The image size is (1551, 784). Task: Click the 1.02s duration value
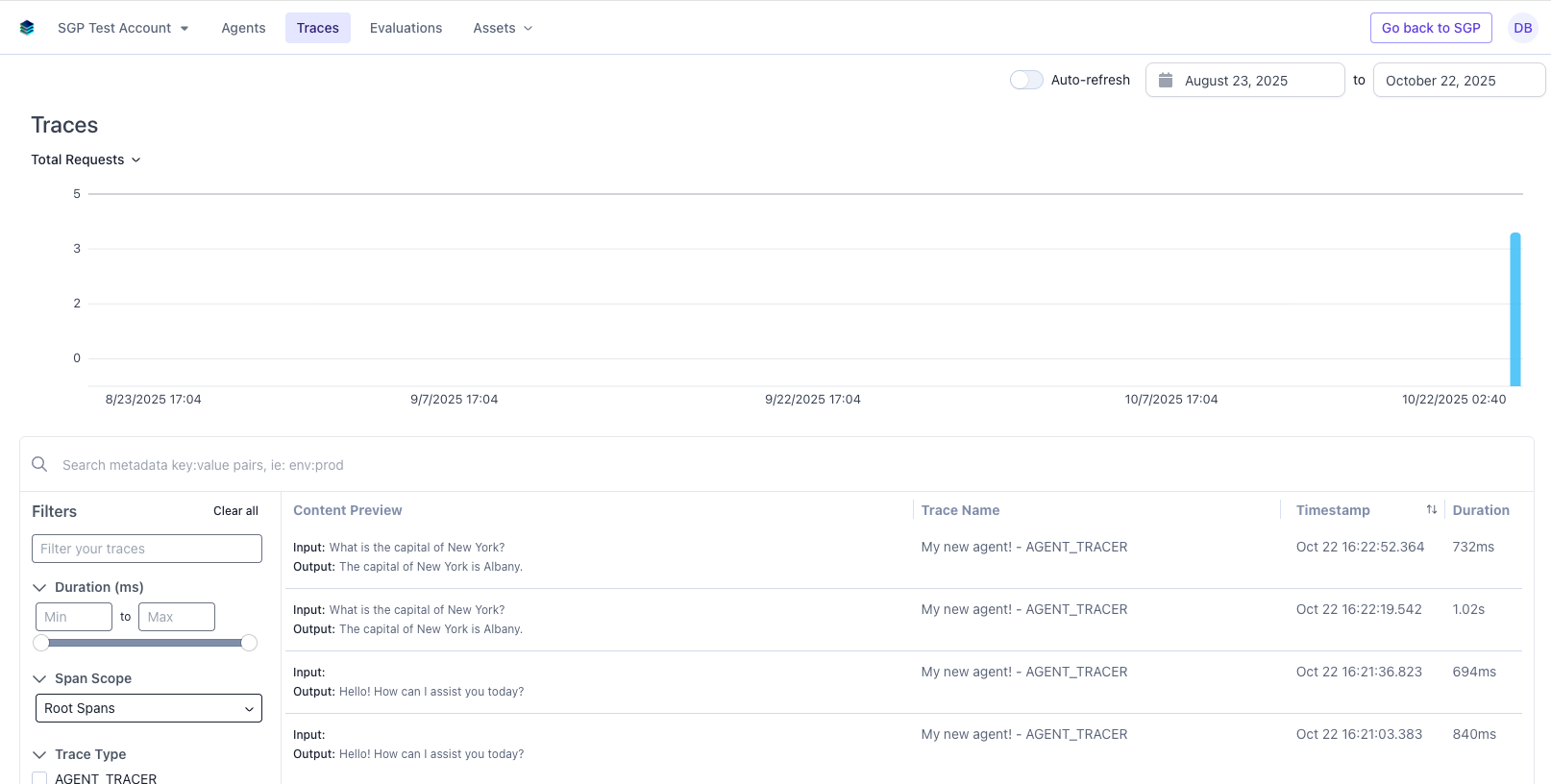coord(1468,609)
